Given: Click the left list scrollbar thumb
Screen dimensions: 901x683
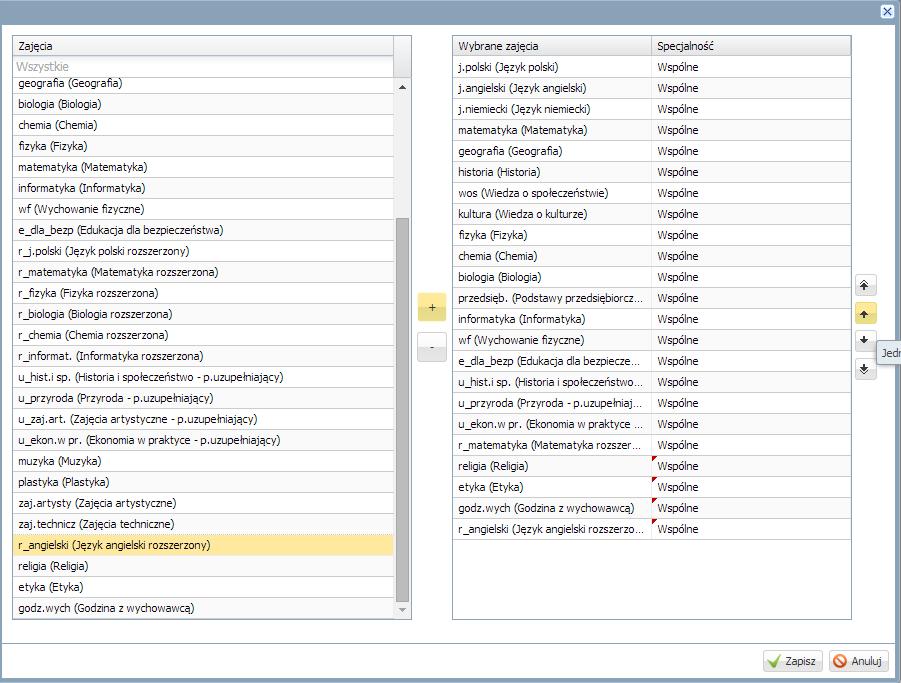Looking at the screenshot, I should point(402,410).
